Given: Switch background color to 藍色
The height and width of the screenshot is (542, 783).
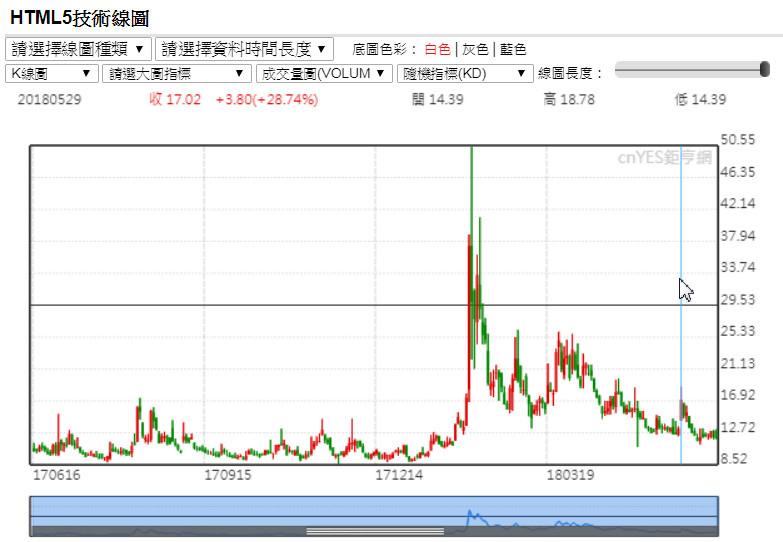Looking at the screenshot, I should (513, 49).
